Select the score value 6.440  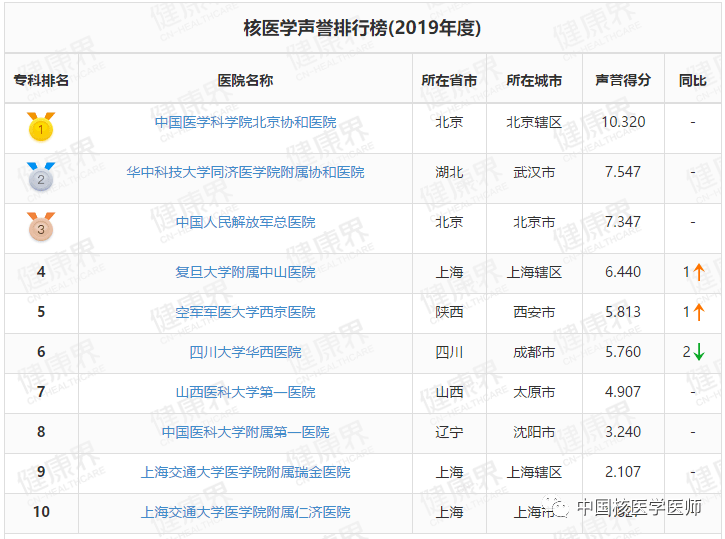[623, 272]
